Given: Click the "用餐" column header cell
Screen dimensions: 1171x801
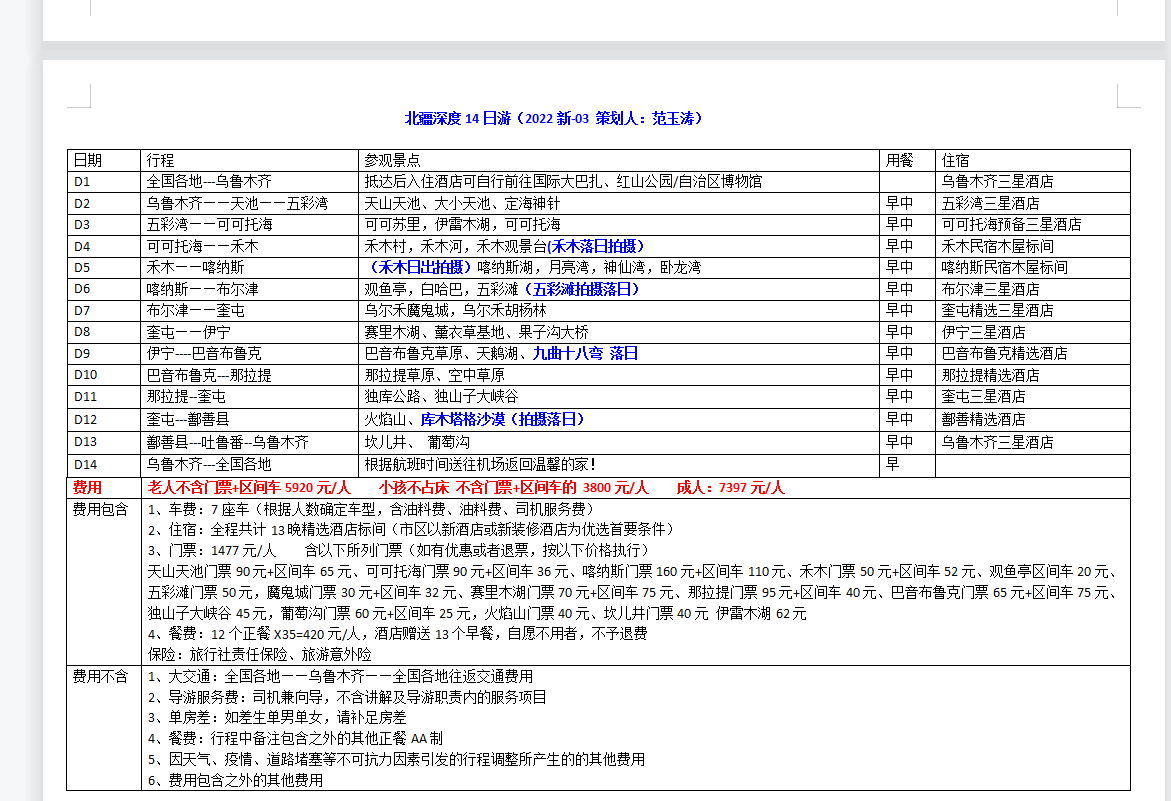Looking at the screenshot, I should pos(899,160).
